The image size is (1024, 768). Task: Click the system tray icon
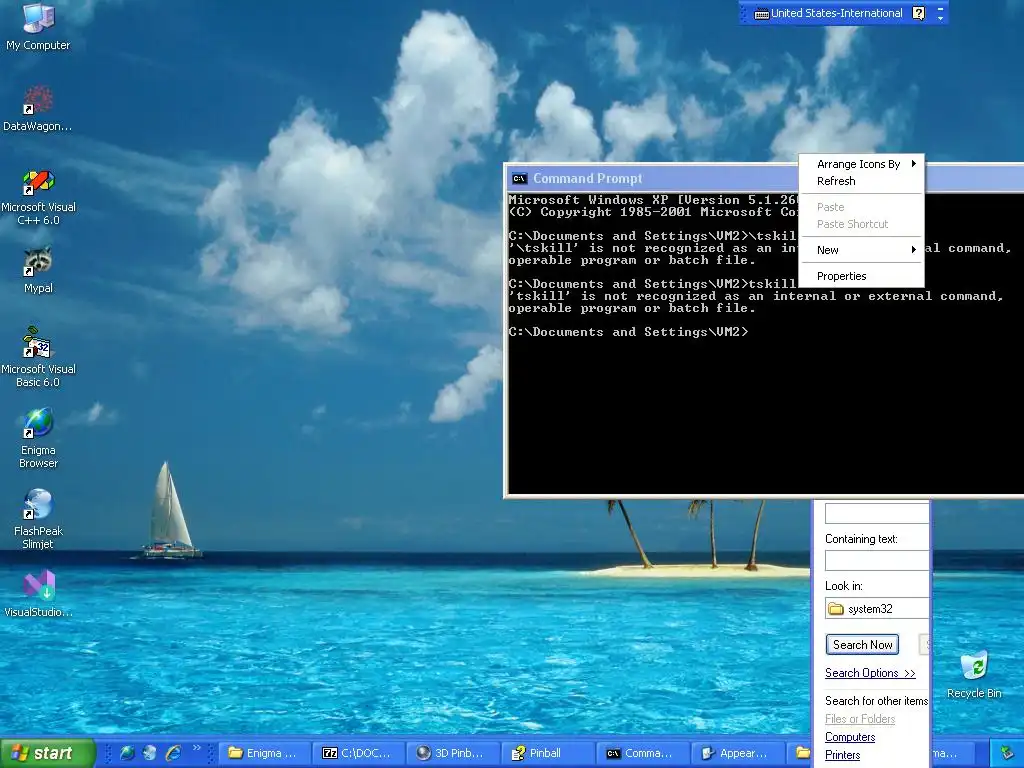1008,753
